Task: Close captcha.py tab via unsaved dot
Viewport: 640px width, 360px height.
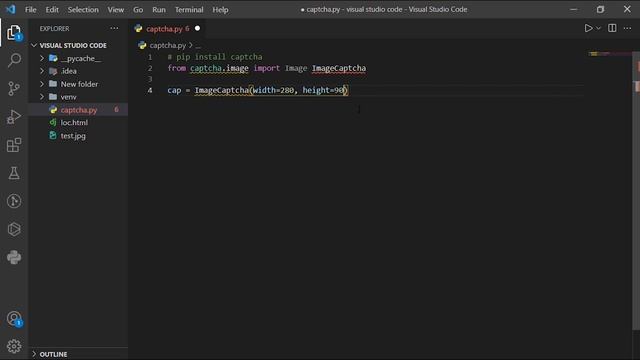Action: (x=198, y=28)
